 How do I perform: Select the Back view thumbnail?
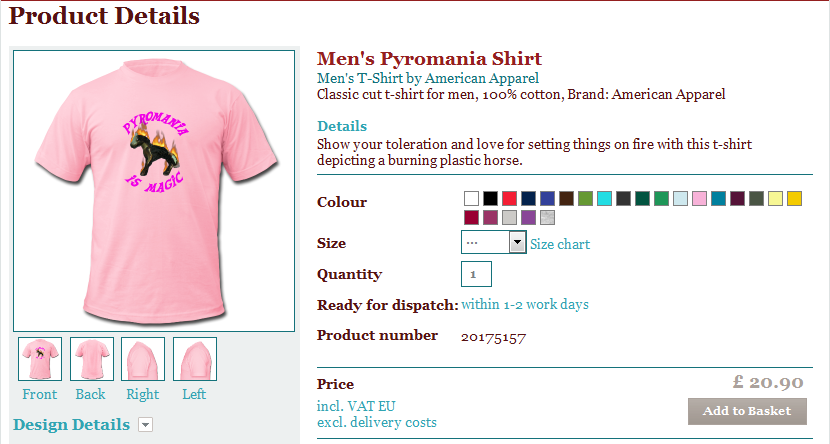coord(91,359)
